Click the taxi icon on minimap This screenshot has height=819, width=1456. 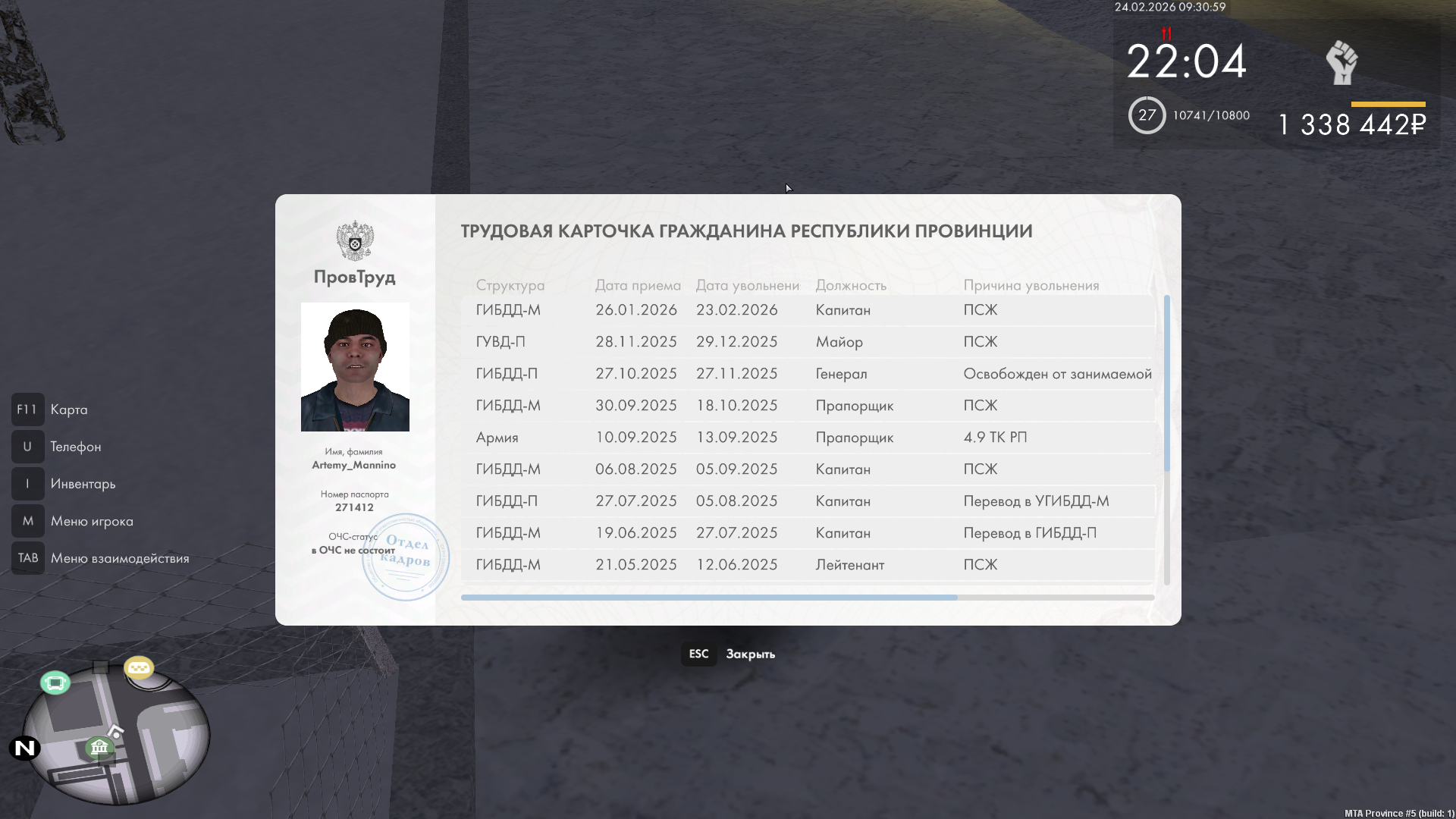139,667
